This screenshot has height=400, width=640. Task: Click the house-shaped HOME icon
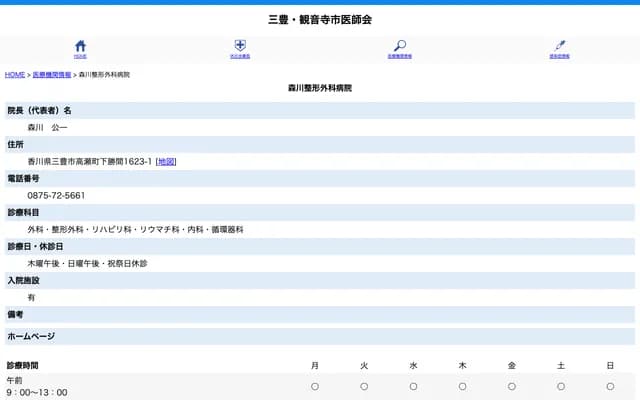pyautogui.click(x=80, y=45)
